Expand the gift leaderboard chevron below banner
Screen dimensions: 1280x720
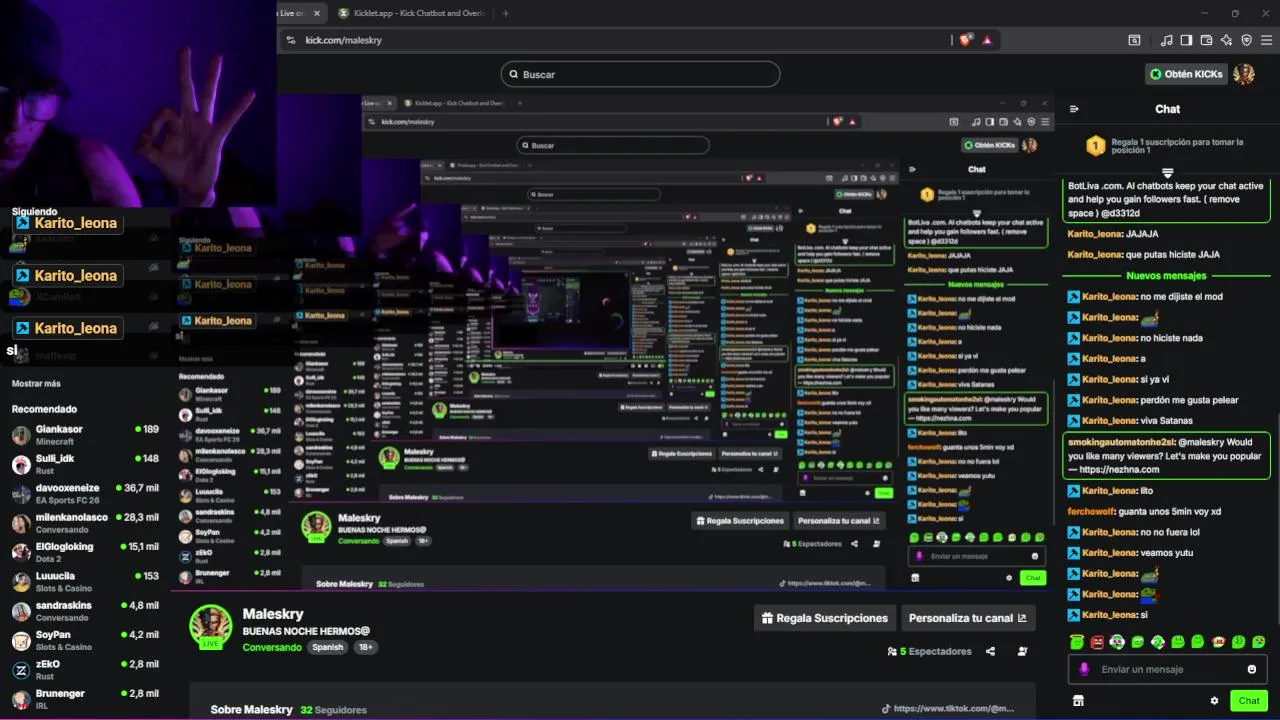pos(1167,173)
